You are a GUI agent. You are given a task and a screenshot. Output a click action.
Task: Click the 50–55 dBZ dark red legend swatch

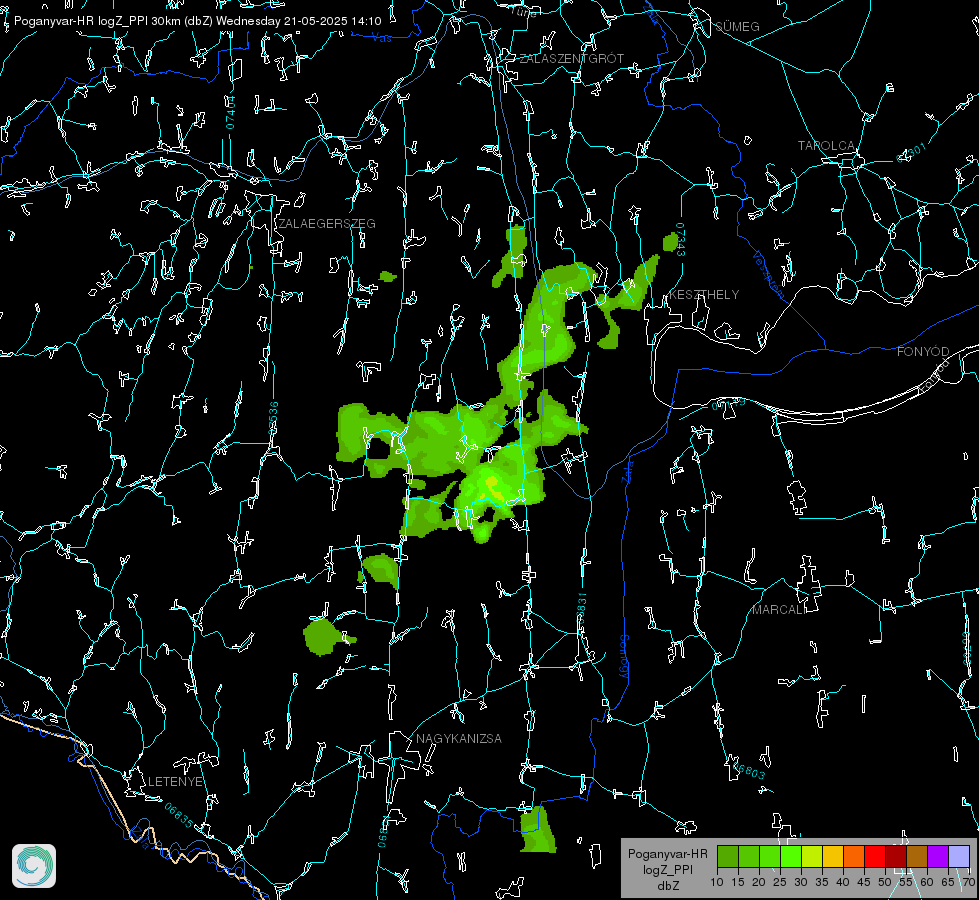click(896, 856)
